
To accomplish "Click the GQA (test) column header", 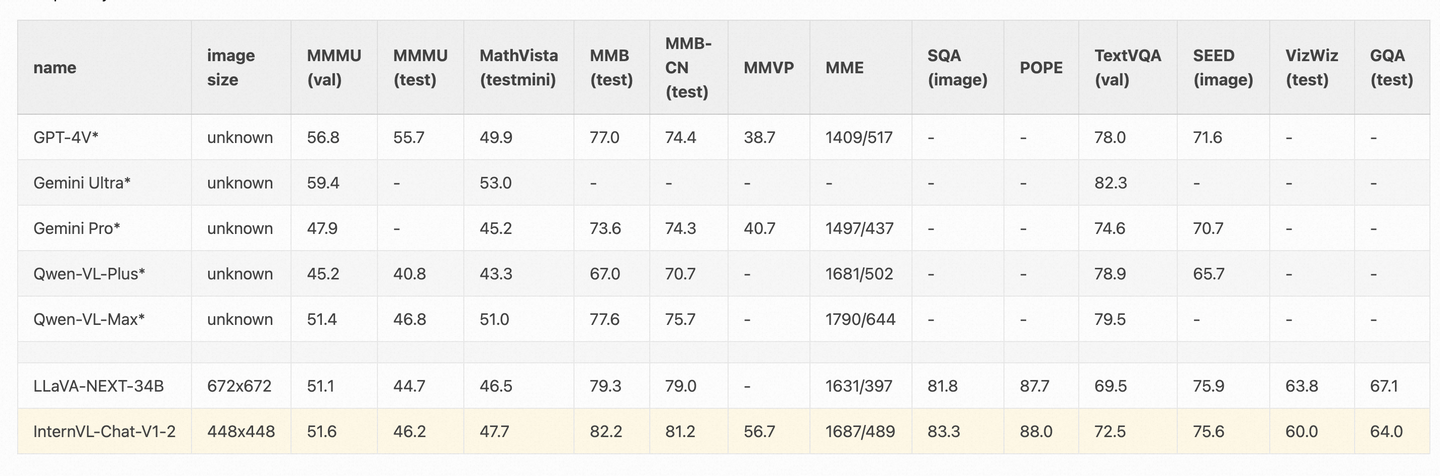I will coord(1391,68).
